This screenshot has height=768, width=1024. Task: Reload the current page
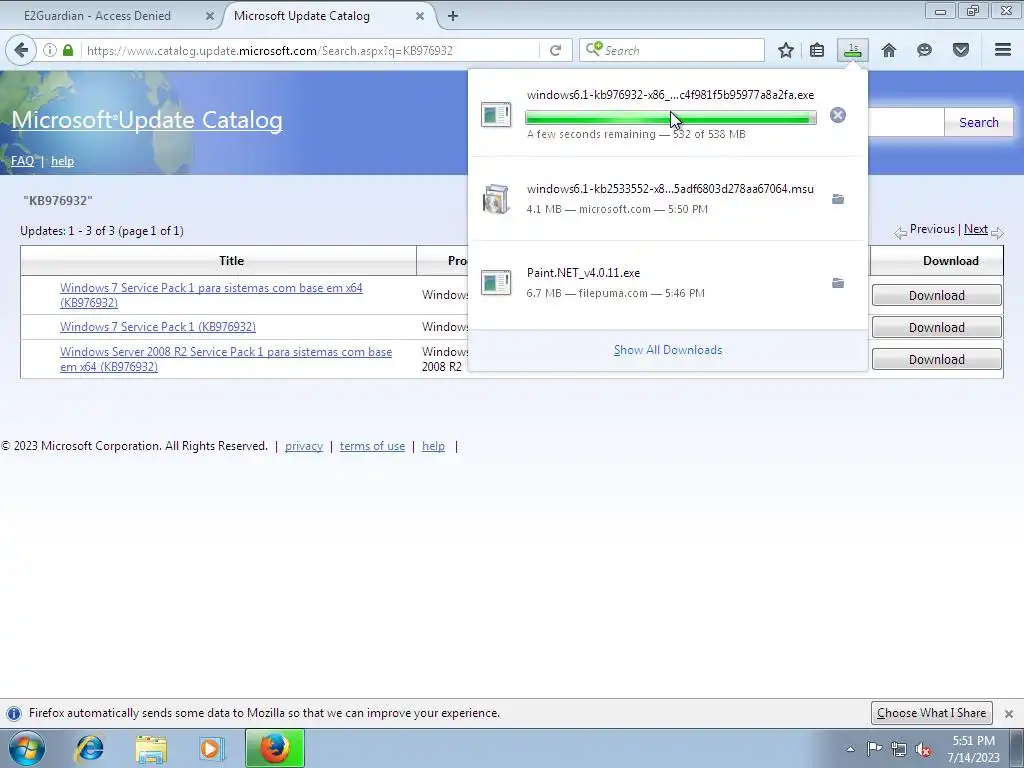tap(555, 50)
